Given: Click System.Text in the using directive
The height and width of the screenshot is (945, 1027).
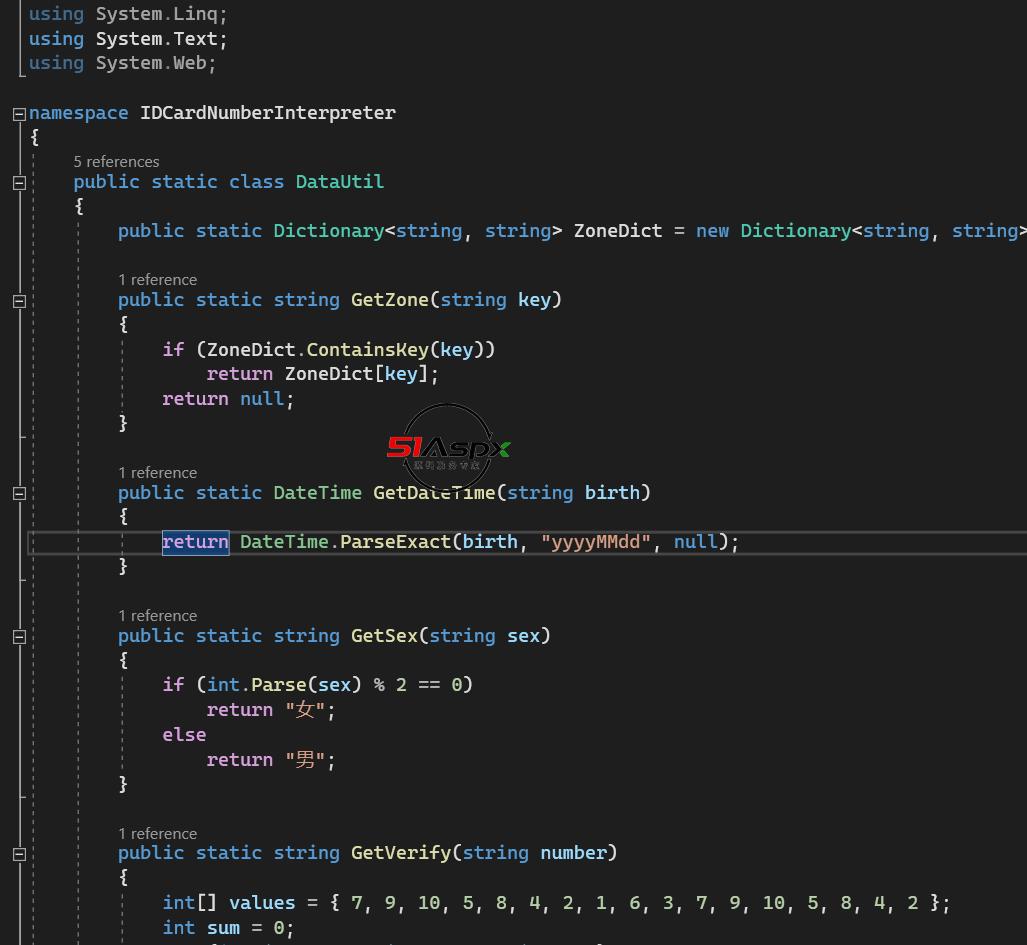Looking at the screenshot, I should [157, 39].
